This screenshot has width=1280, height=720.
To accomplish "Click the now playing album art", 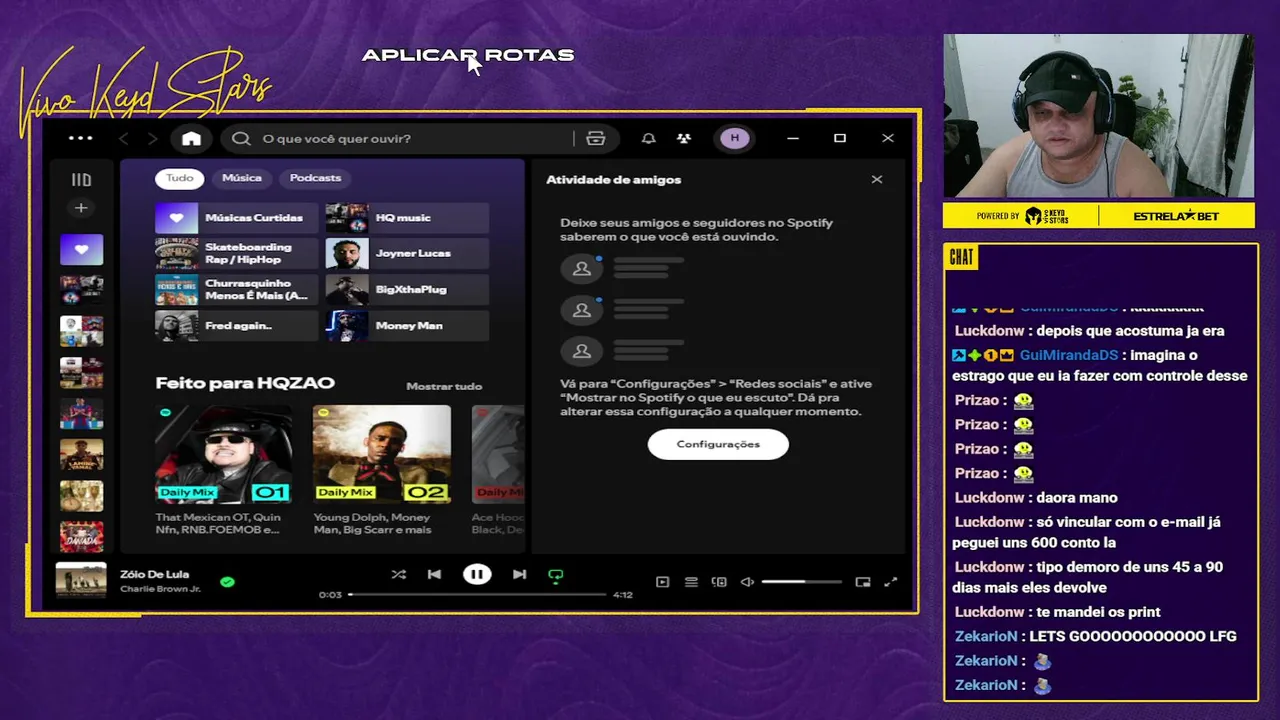I will pos(81,580).
